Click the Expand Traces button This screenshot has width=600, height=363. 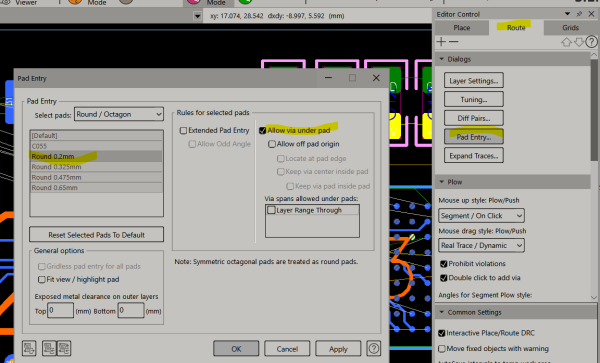[x=474, y=156]
